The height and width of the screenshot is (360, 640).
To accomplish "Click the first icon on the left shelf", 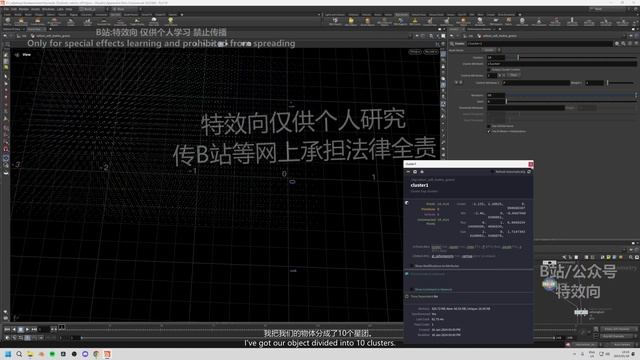I will pos(8,21).
